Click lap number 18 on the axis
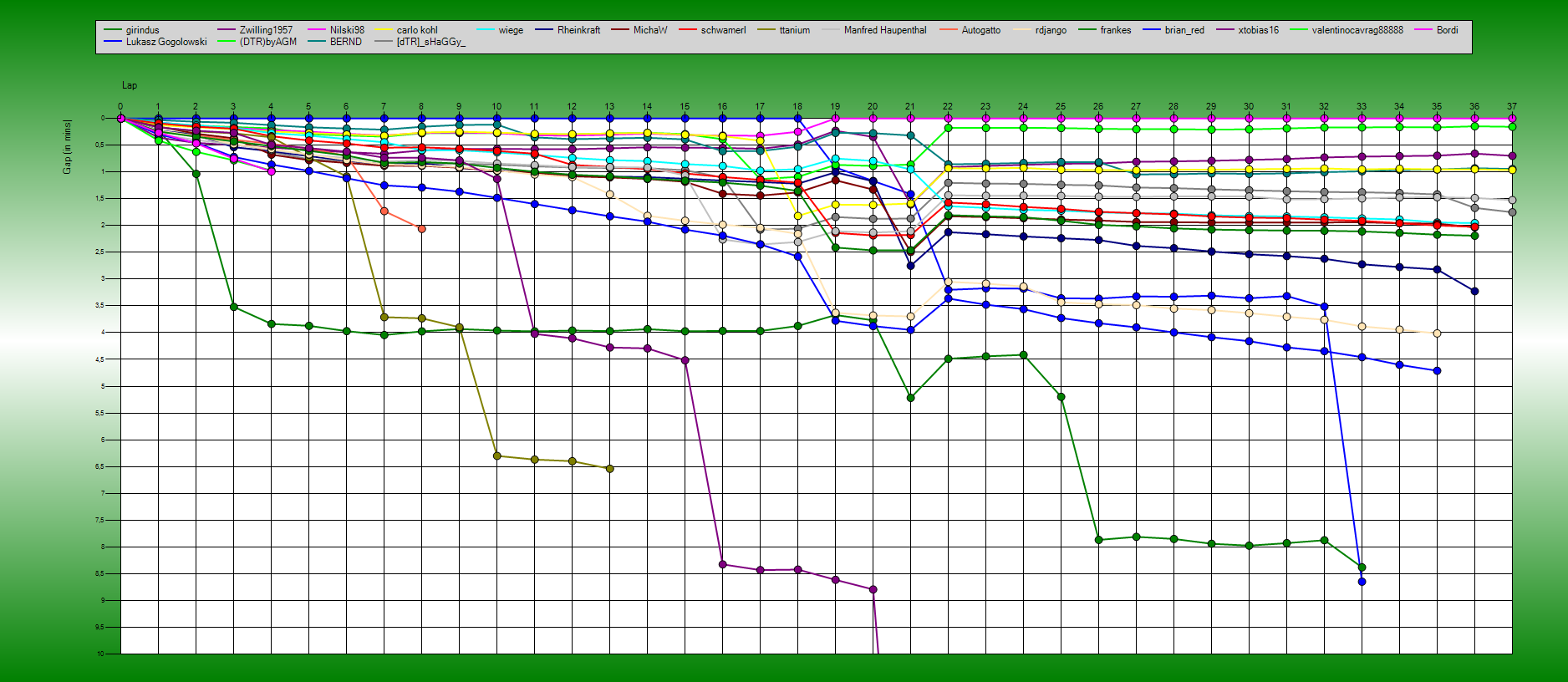The image size is (1568, 682). click(x=797, y=106)
